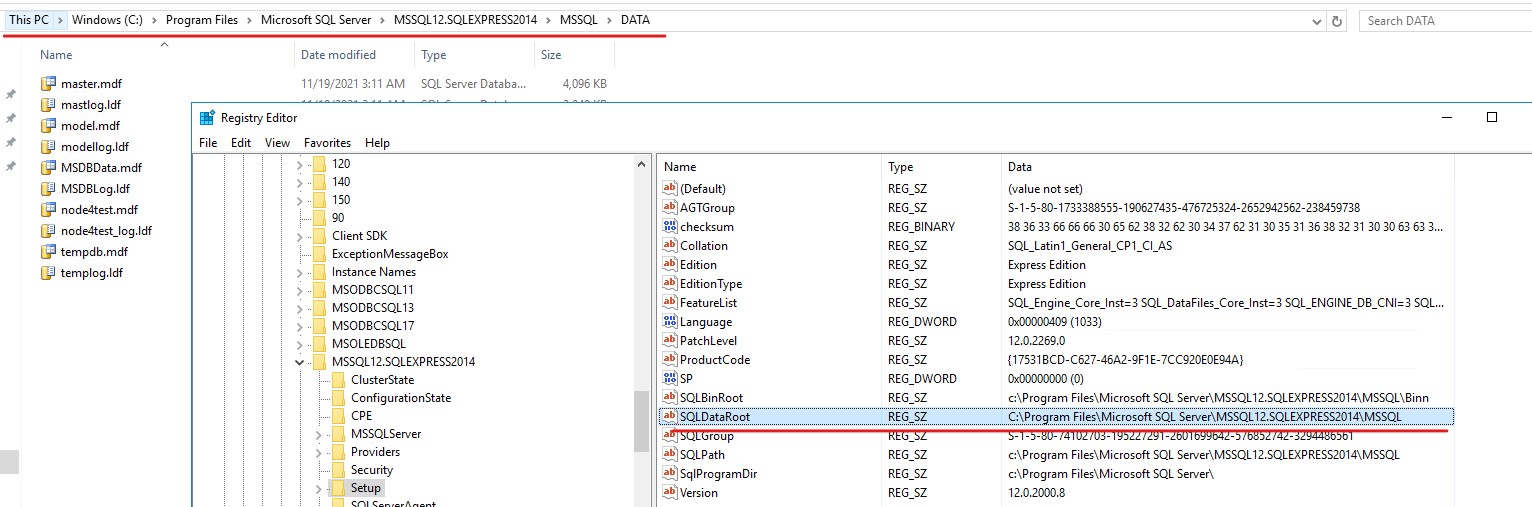
Task: Select the 90 registry key
Action: (x=338, y=218)
